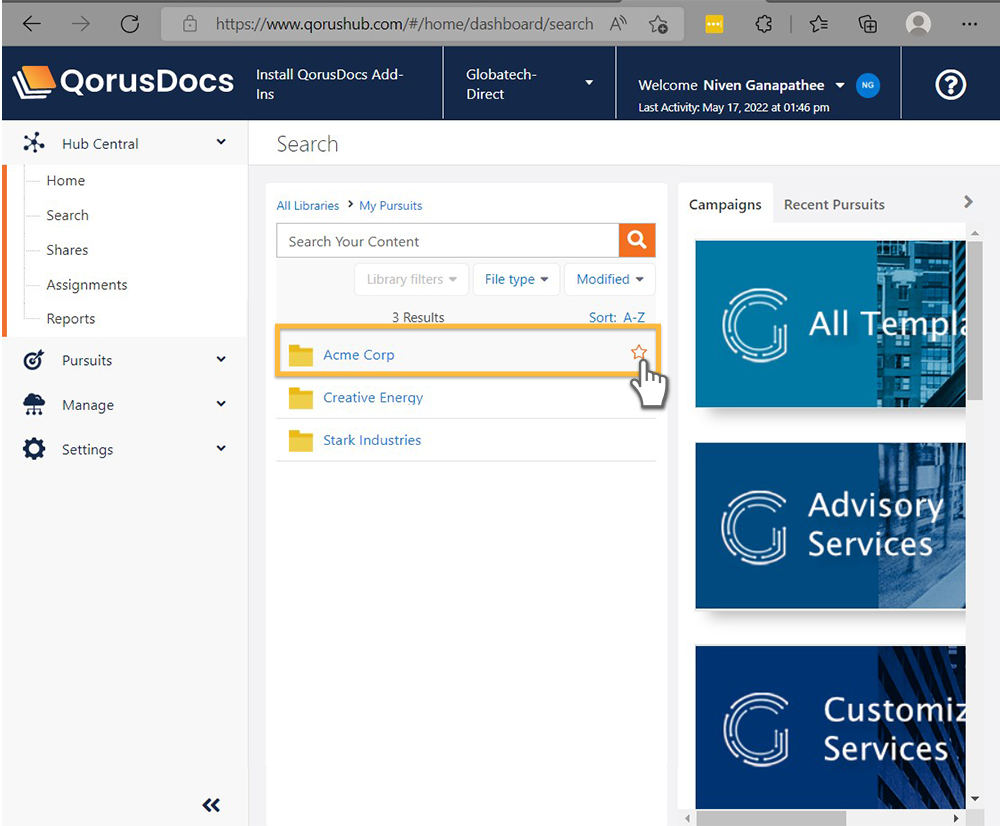Image resolution: width=1000 pixels, height=826 pixels.
Task: Click the Search Your Content field
Action: 448,240
